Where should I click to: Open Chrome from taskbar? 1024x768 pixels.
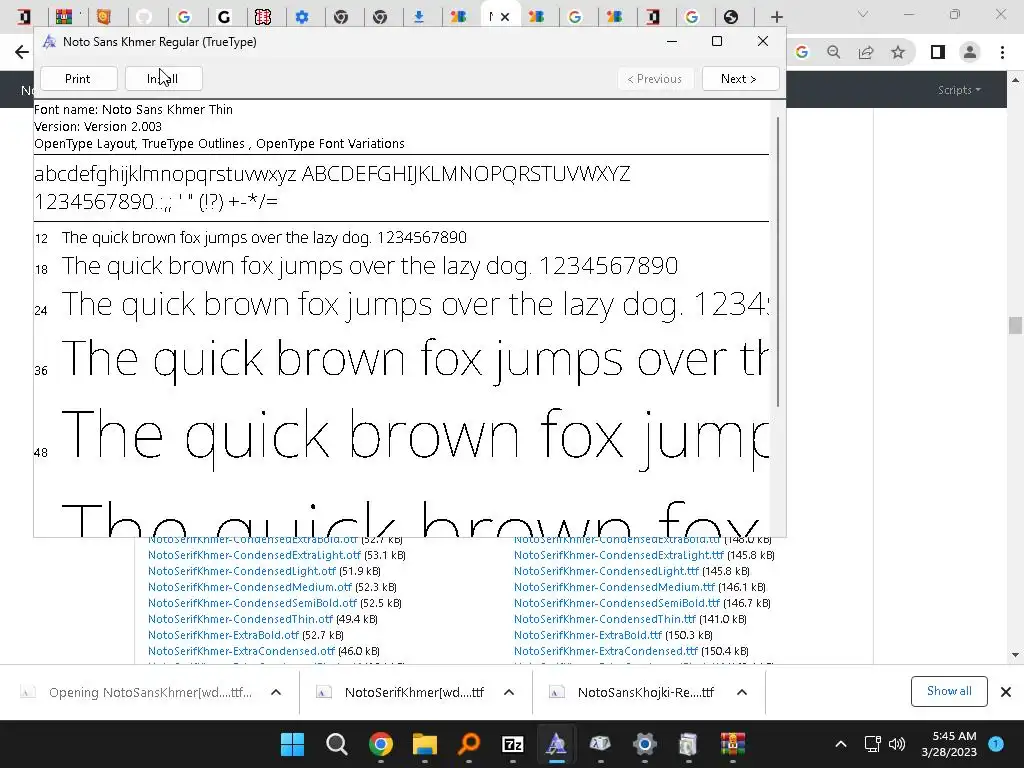[381, 744]
